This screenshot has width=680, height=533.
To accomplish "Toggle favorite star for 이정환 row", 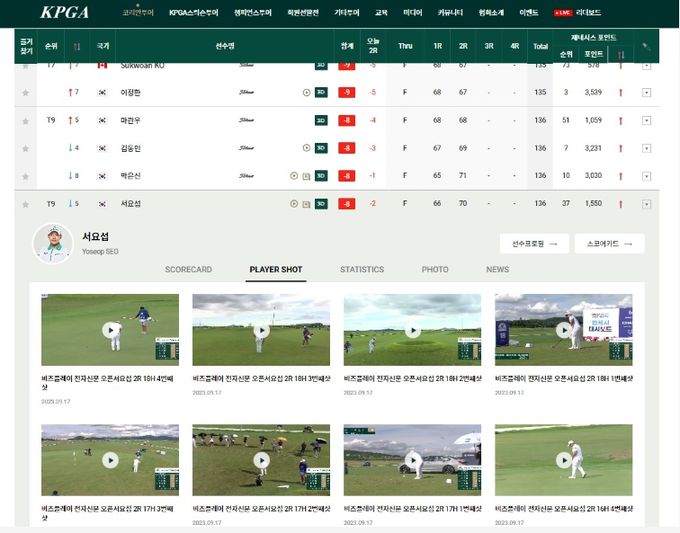I will tap(26, 93).
